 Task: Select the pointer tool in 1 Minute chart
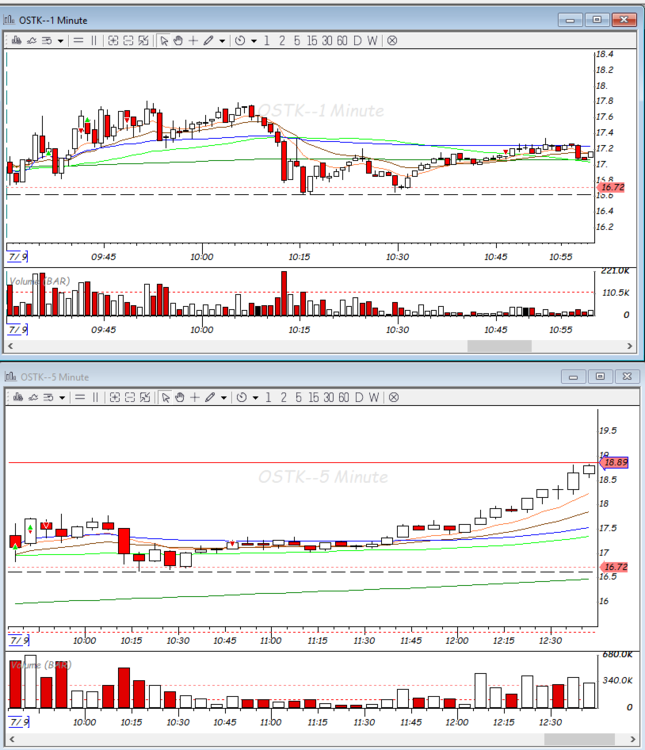tap(164, 40)
